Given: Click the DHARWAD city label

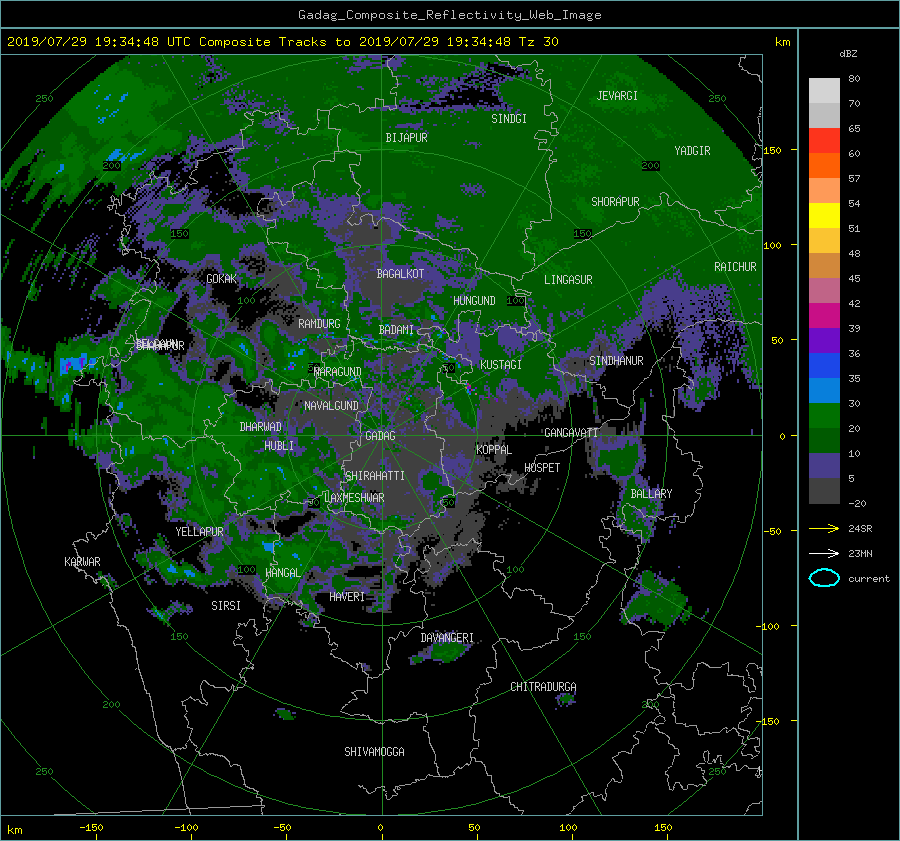Looking at the screenshot, I should coord(261,427).
